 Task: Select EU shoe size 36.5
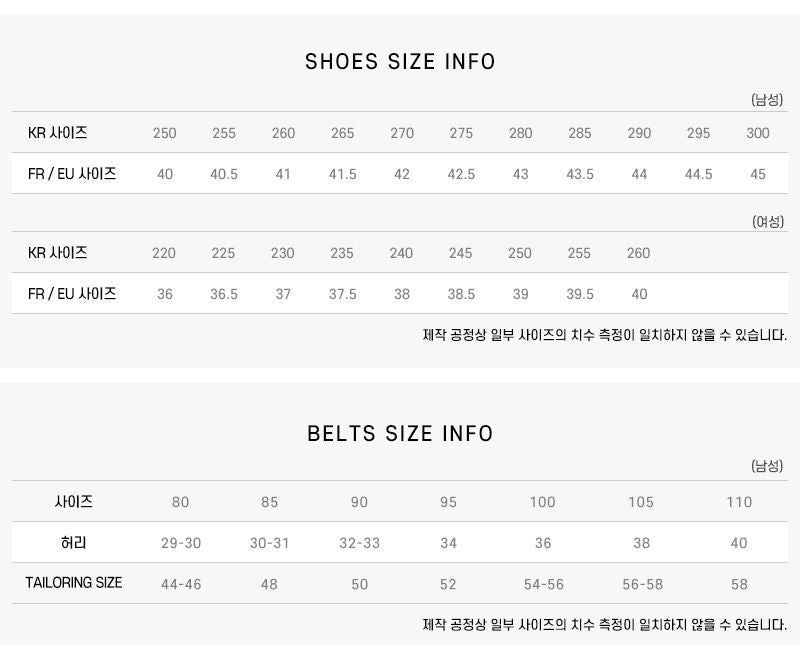point(223,294)
